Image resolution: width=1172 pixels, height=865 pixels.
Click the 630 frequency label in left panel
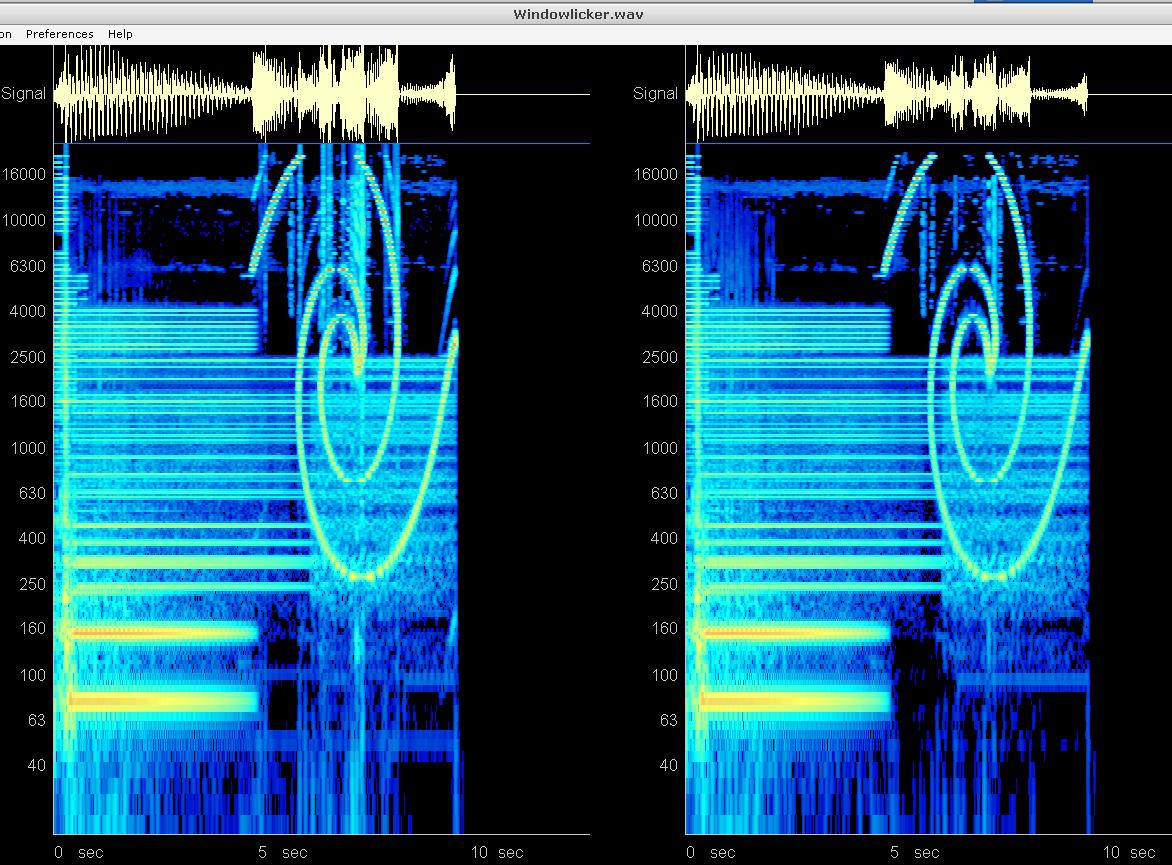click(x=32, y=493)
